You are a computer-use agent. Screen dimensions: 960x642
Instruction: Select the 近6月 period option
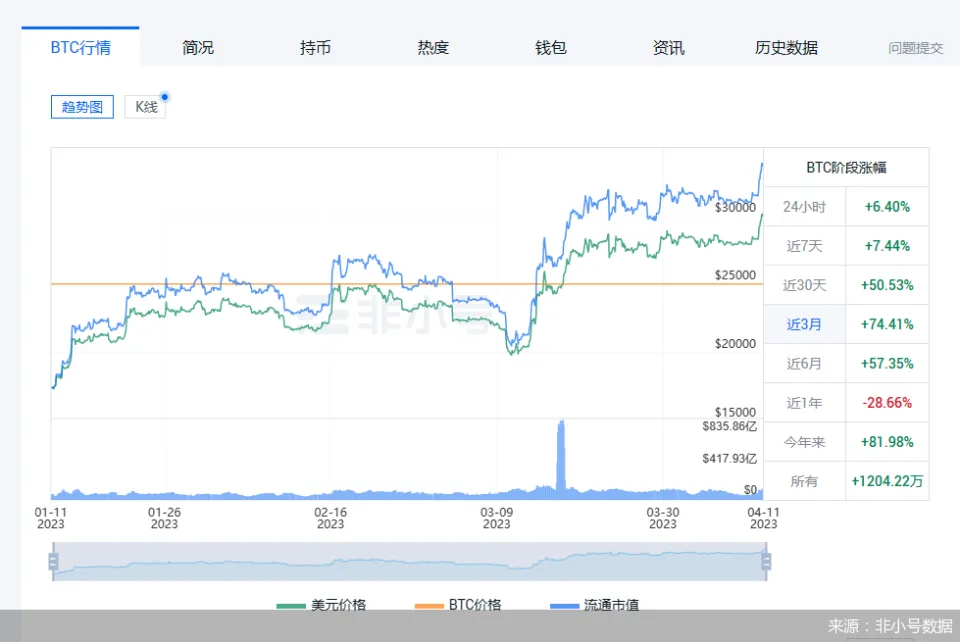(x=804, y=363)
